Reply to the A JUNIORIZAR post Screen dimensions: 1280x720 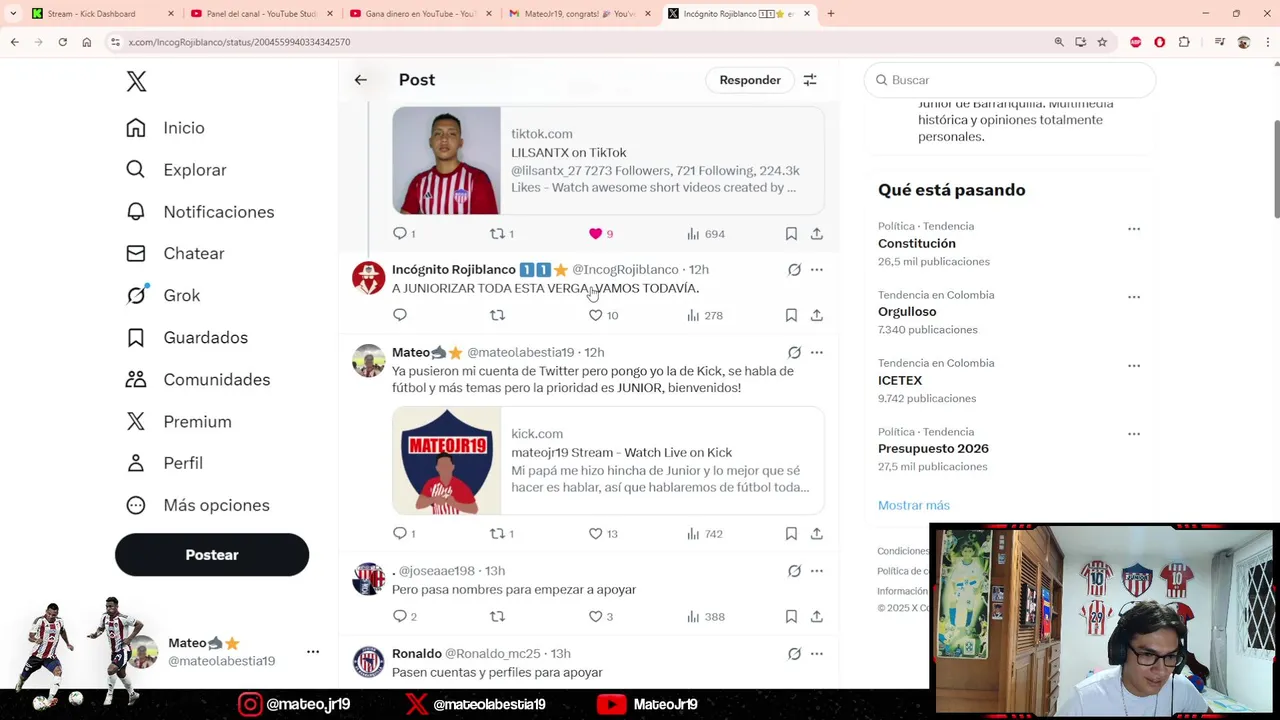tap(400, 316)
